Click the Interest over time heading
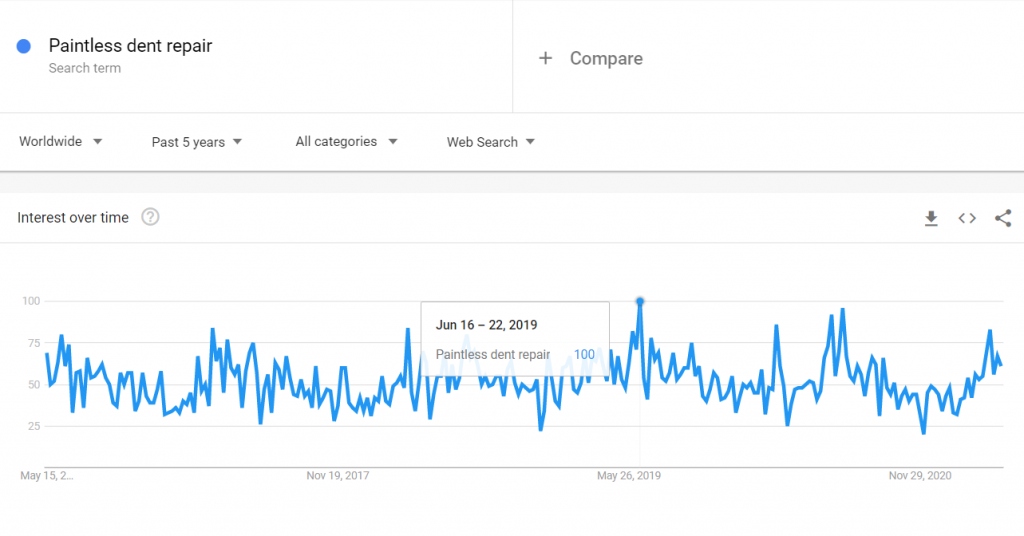The height and width of the screenshot is (536, 1024). point(73,217)
